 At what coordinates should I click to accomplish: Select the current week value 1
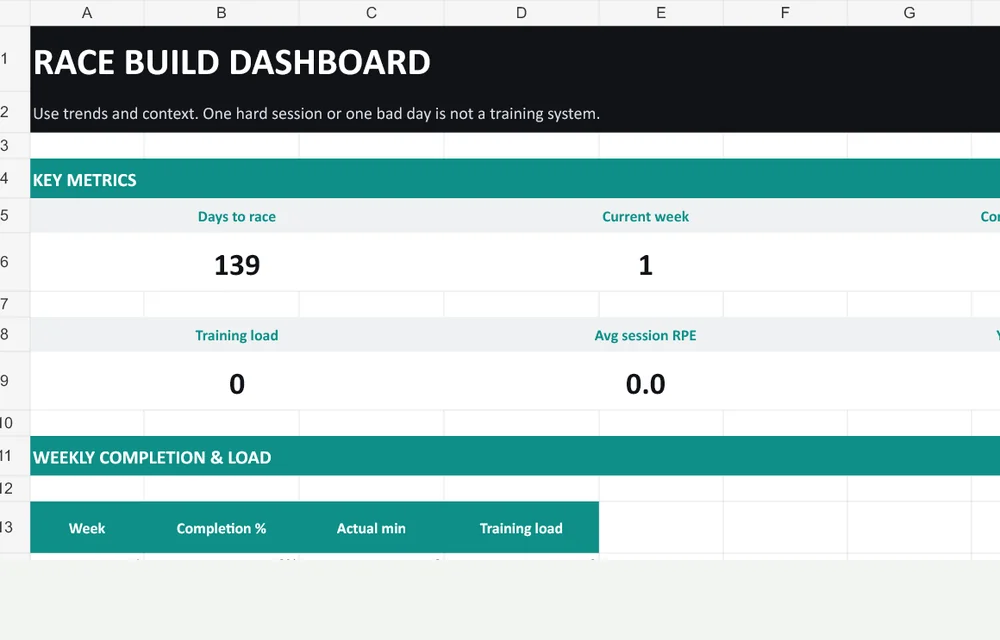[x=645, y=265]
